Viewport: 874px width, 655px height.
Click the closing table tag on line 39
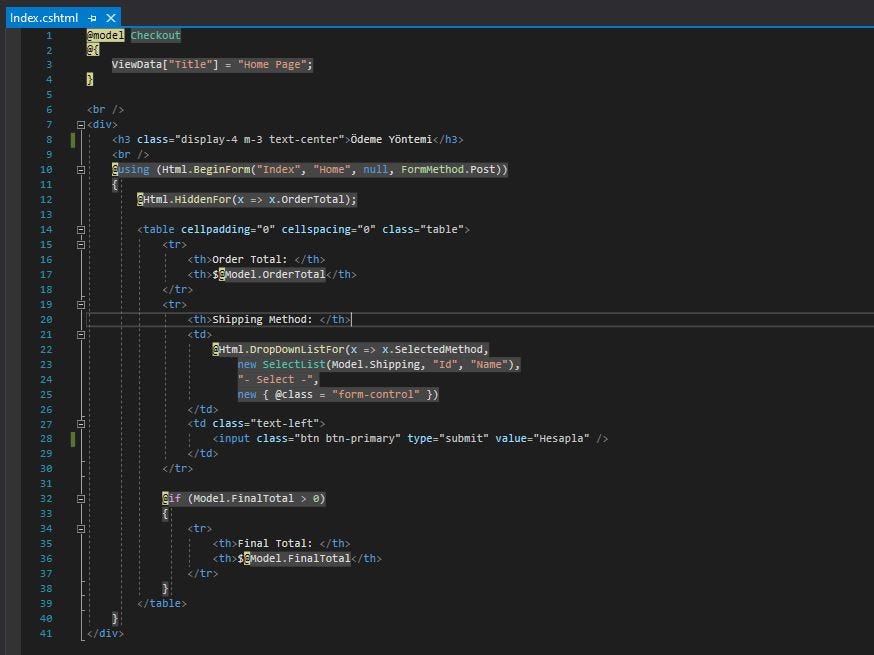point(162,604)
